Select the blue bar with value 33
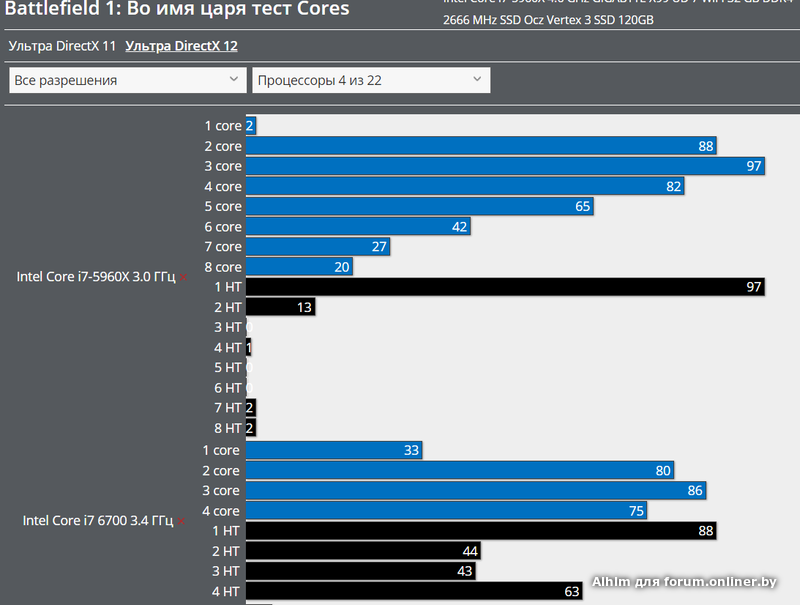Screen dimensions: 800x605 click(x=333, y=450)
